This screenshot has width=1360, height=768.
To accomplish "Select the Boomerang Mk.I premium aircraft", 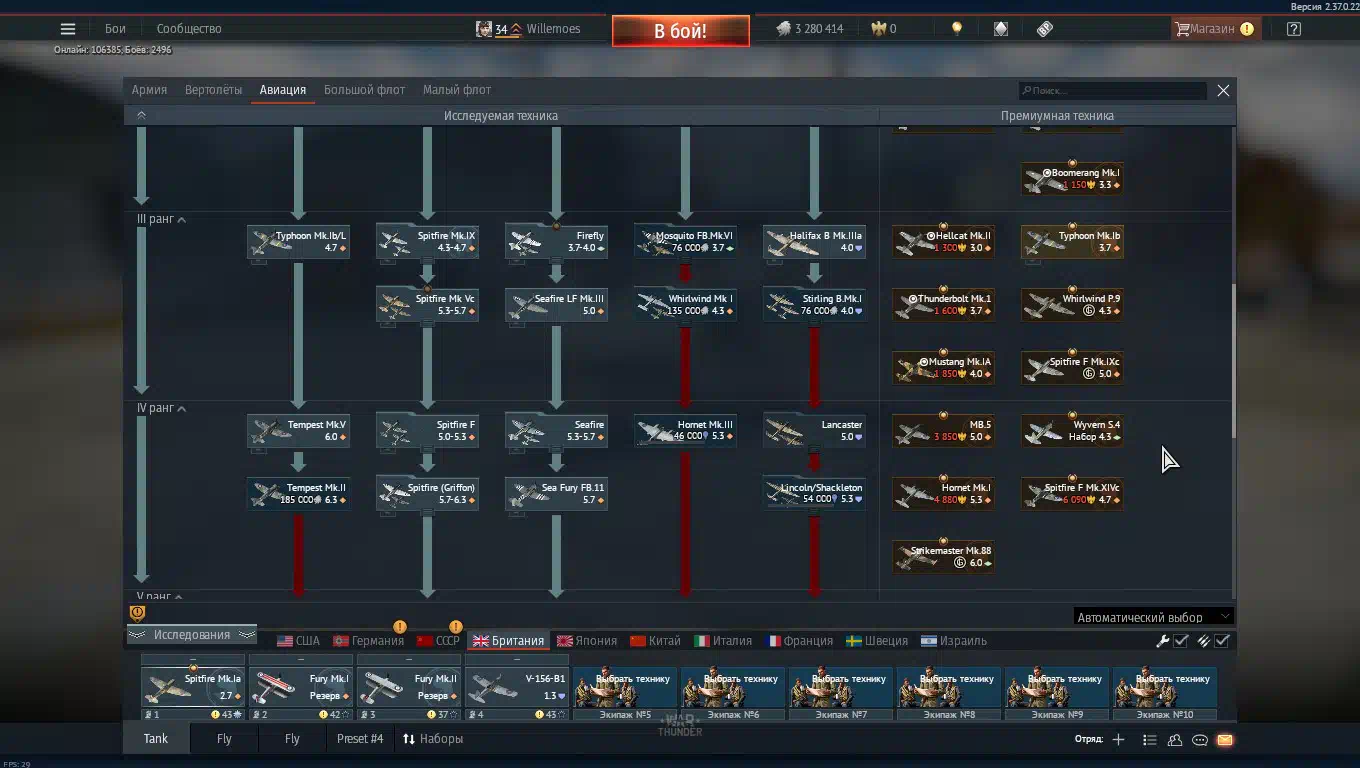I will click(1072, 179).
